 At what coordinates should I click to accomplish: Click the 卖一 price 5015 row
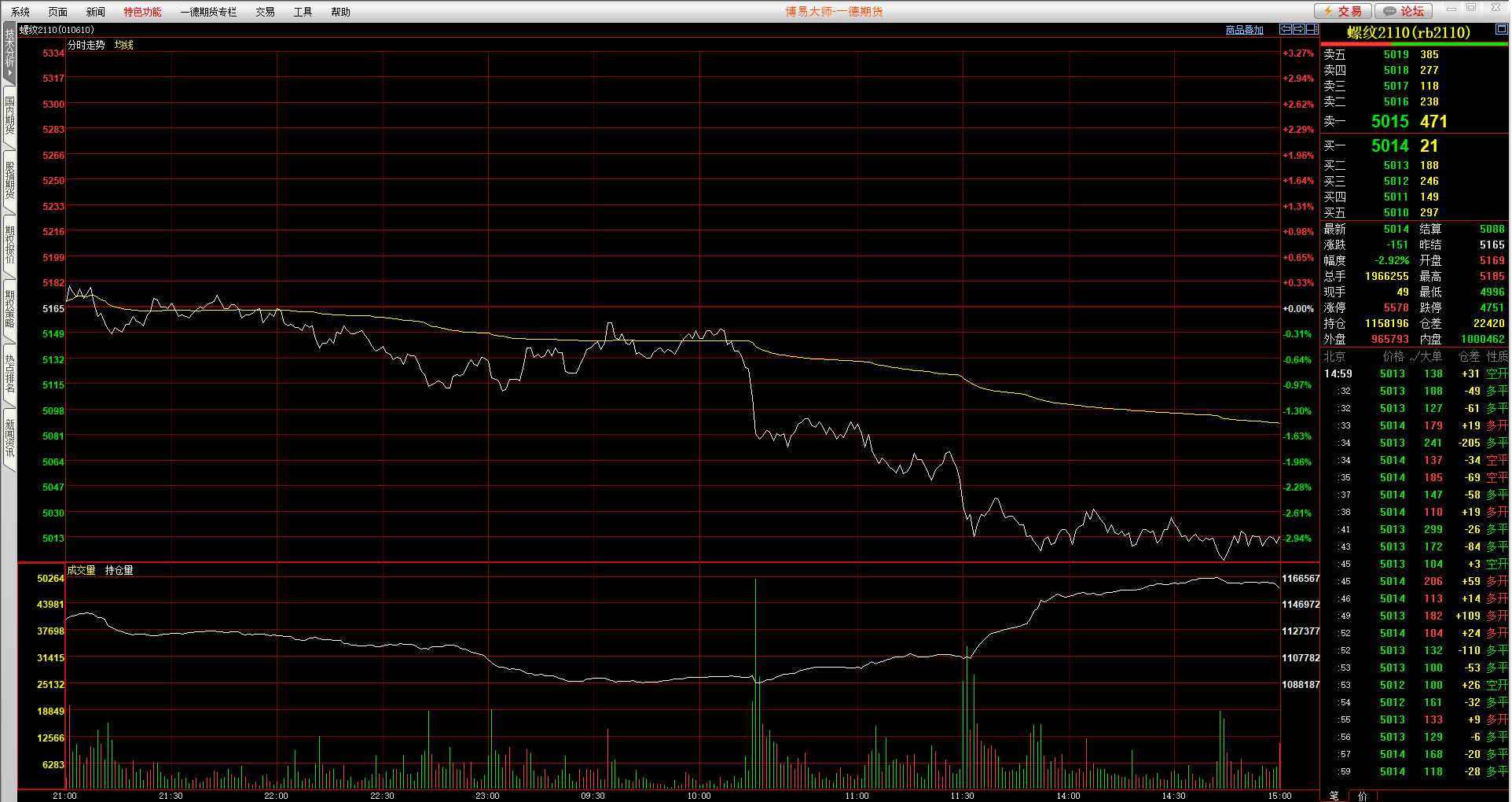(1389, 122)
